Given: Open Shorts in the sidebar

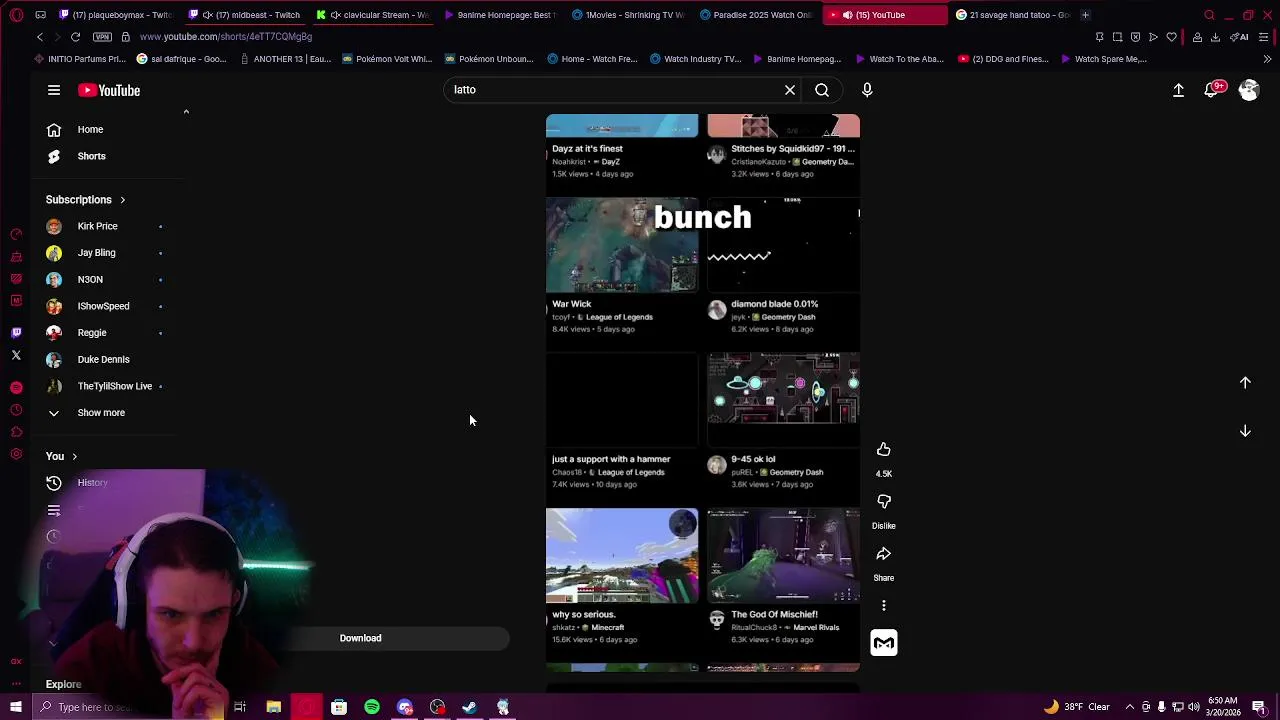Looking at the screenshot, I should pyautogui.click(x=91, y=156).
